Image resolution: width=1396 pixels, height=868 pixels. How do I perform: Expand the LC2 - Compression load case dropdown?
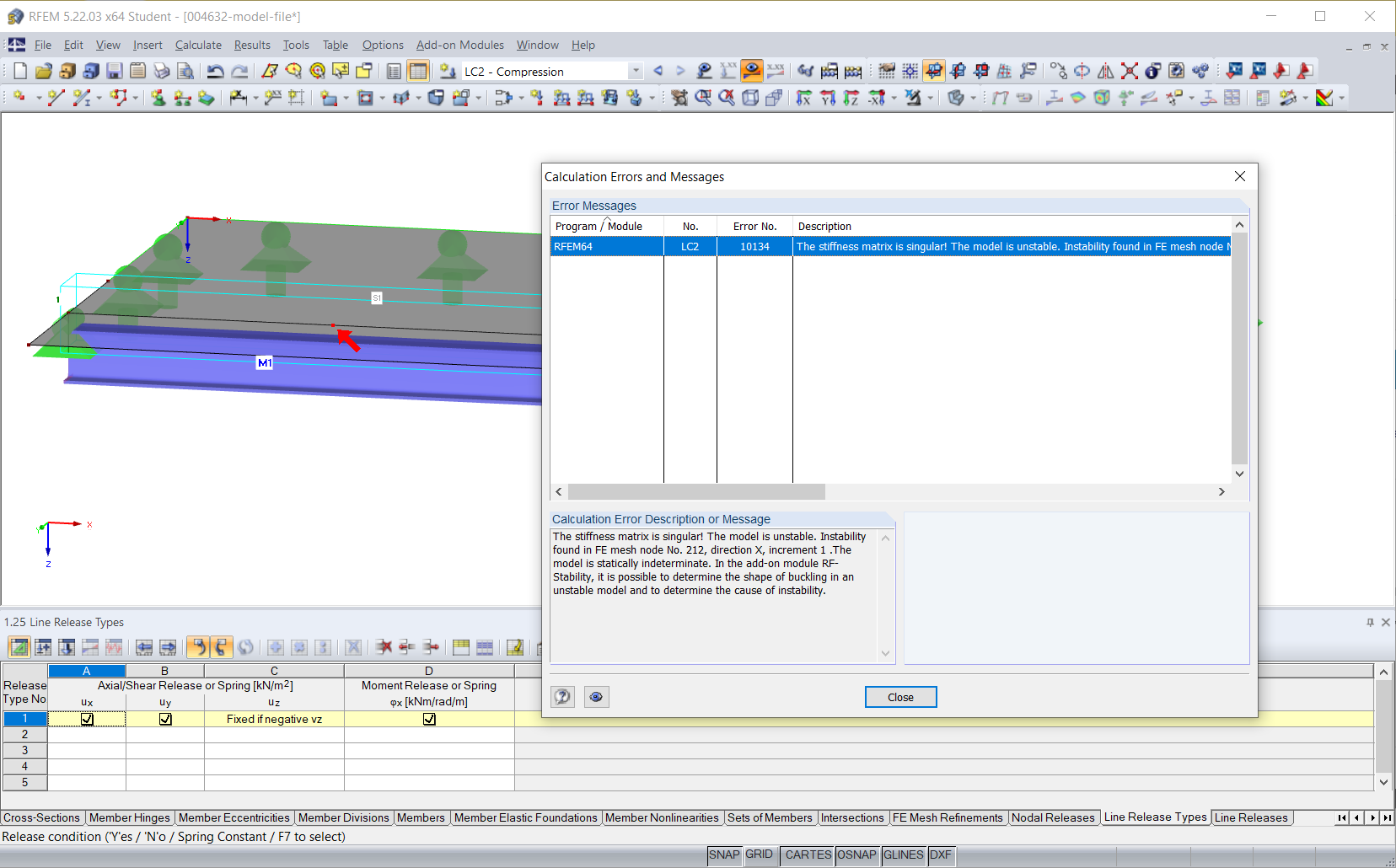(636, 72)
